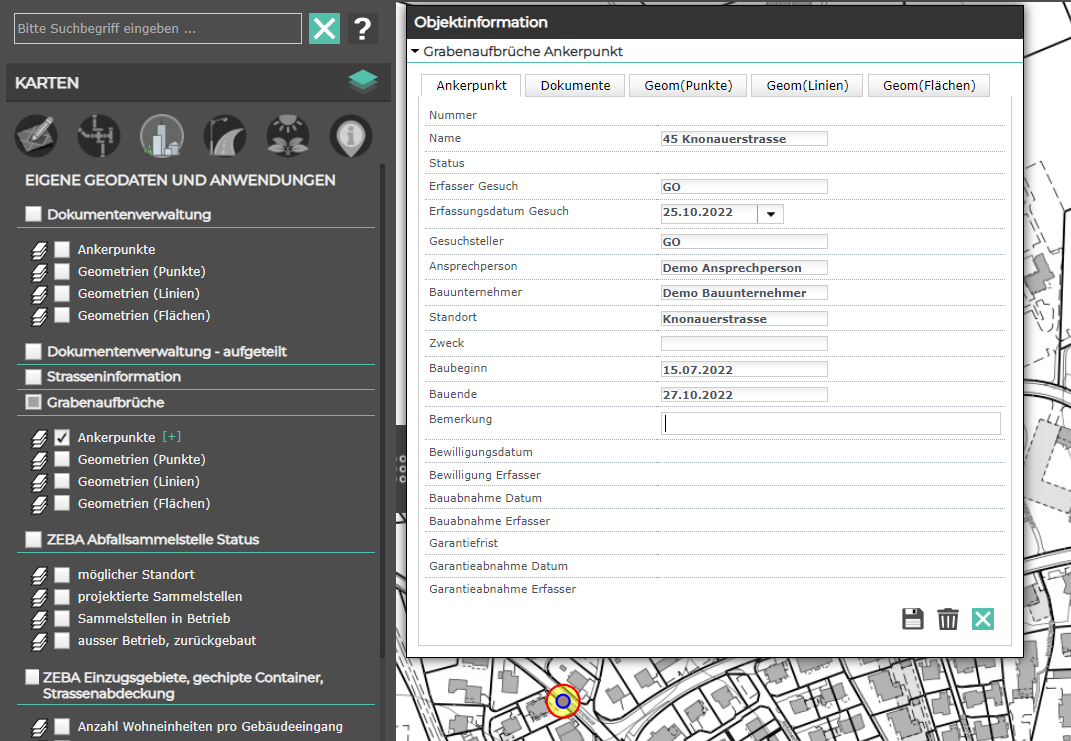Open the Erfassungsdatum Gesuch date dropdown
This screenshot has height=741, width=1071.
pyautogui.click(x=770, y=213)
